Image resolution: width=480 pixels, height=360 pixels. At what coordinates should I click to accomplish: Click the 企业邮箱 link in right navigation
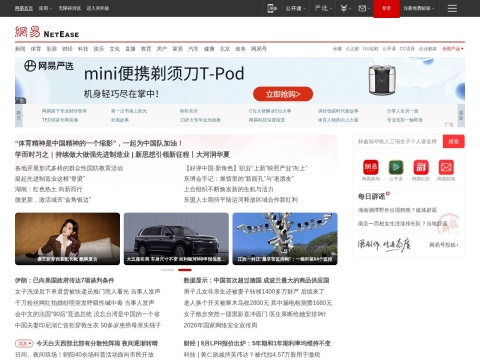pos(428,49)
